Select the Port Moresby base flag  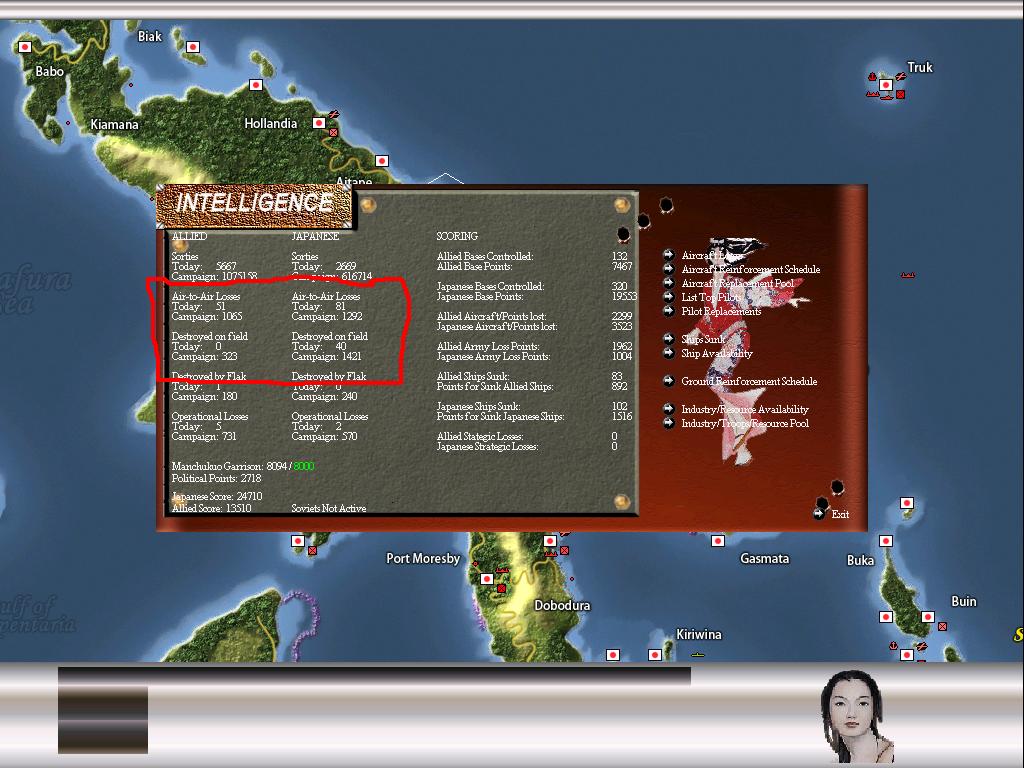point(487,579)
